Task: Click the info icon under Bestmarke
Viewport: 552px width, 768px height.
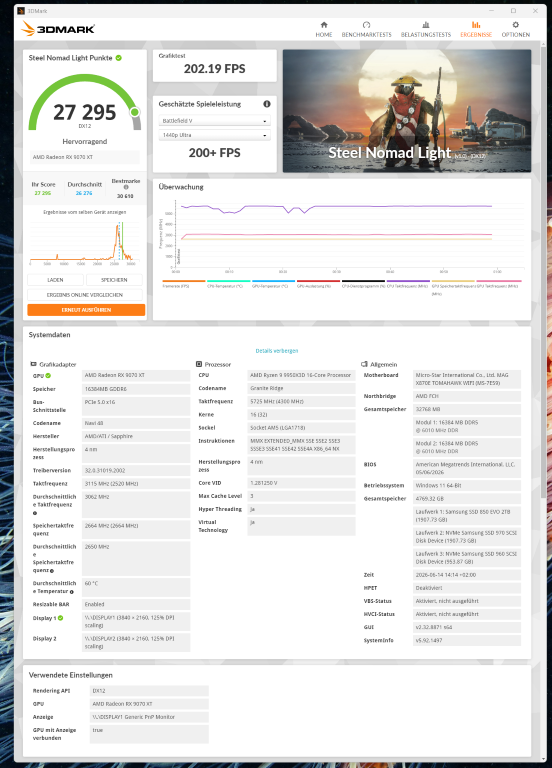Action: coord(126,187)
